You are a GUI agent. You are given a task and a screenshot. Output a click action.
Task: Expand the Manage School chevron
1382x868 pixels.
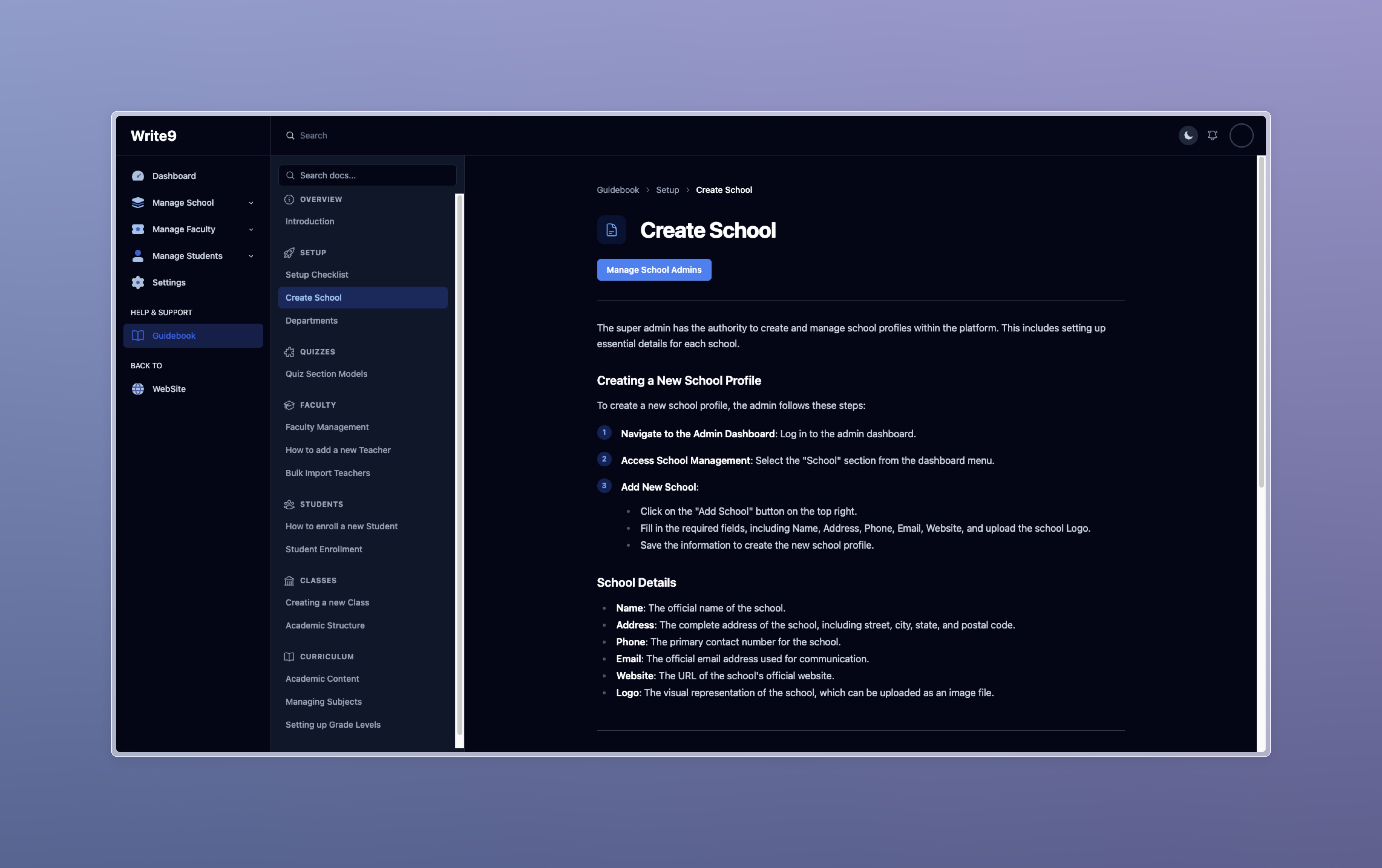(x=251, y=203)
